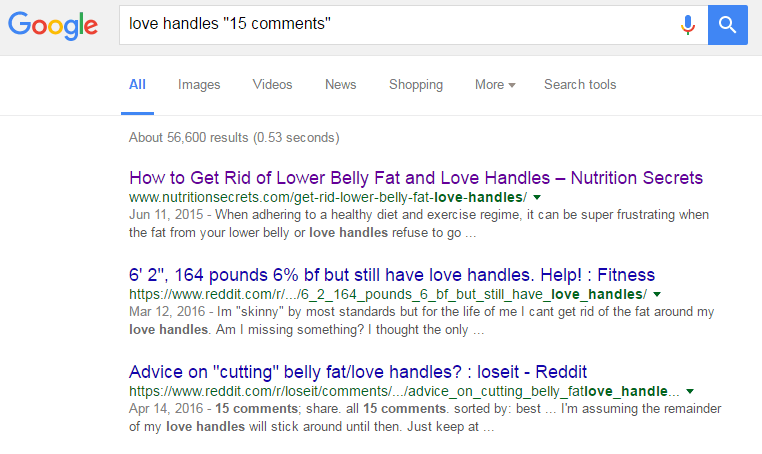The image size is (762, 454).
Task: Click the Google logo
Action: [53, 26]
